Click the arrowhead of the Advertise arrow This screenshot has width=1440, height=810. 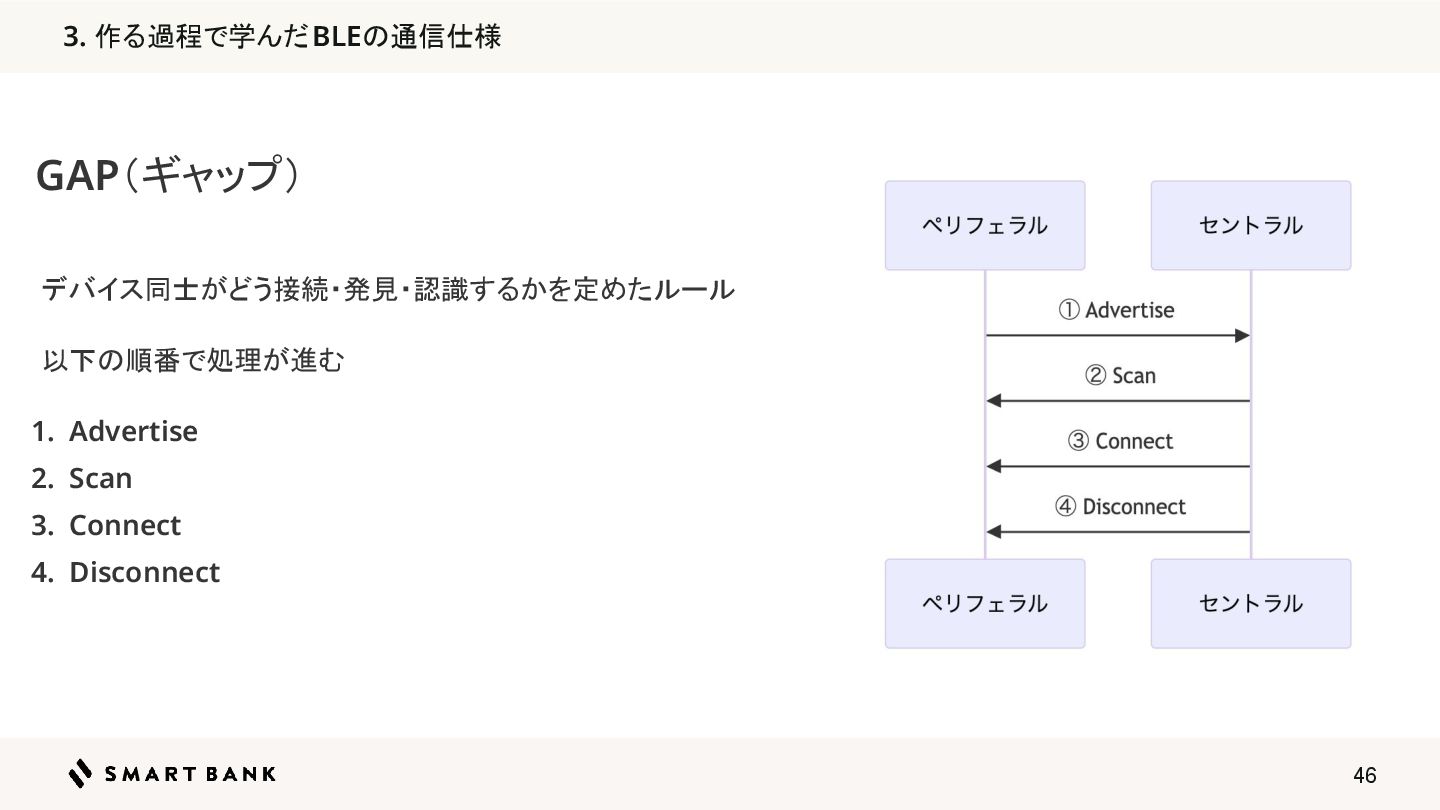point(1243,335)
